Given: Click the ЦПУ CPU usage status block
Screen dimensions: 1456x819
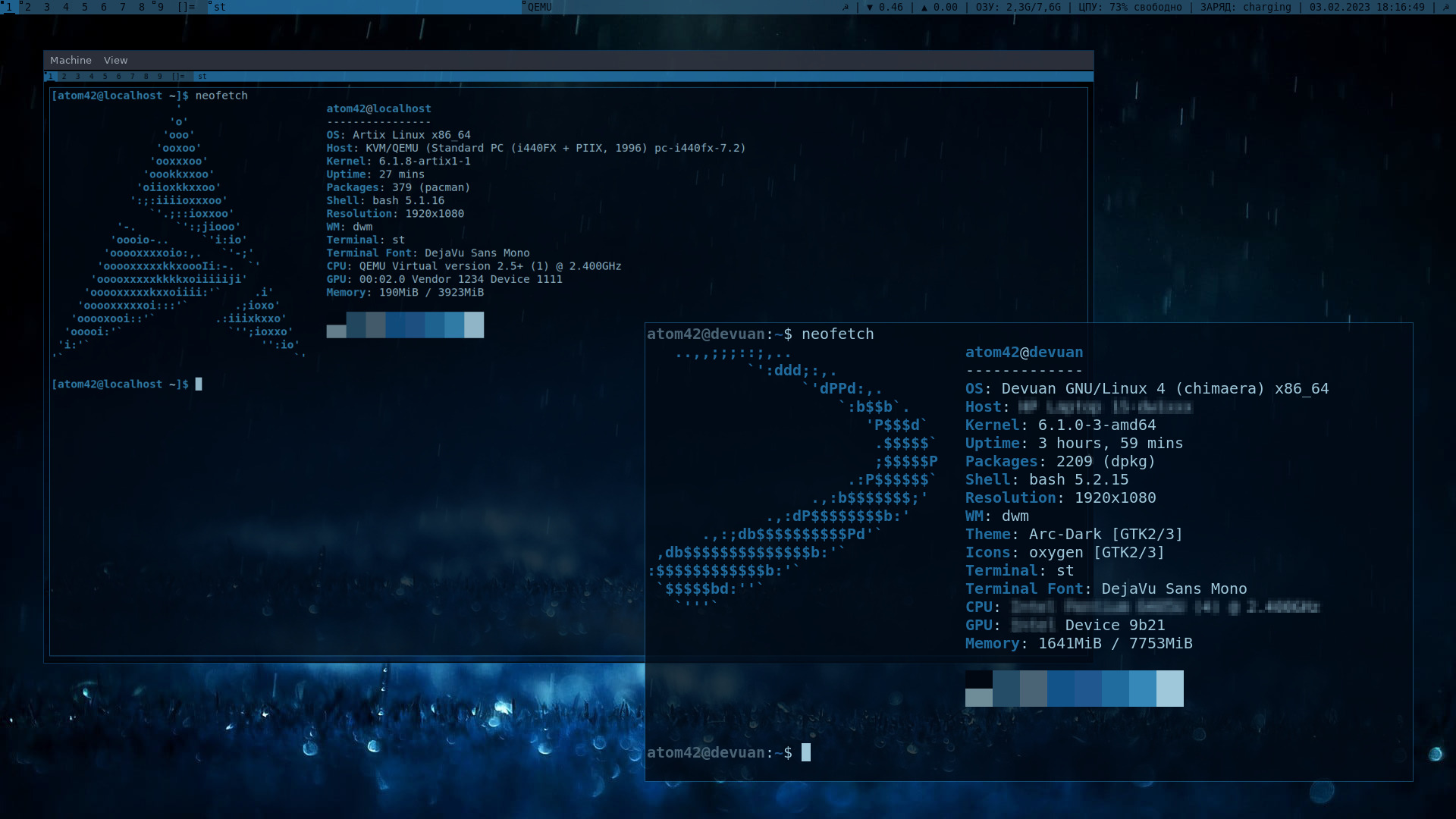Looking at the screenshot, I should pos(1130,7).
